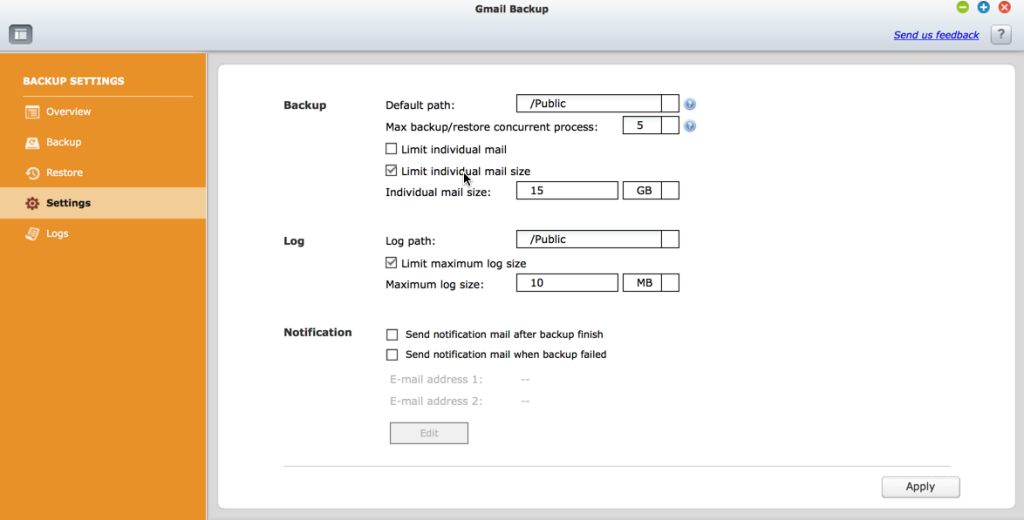The image size is (1024, 520).
Task: Click the Overview icon in the sidebar
Action: click(32, 112)
